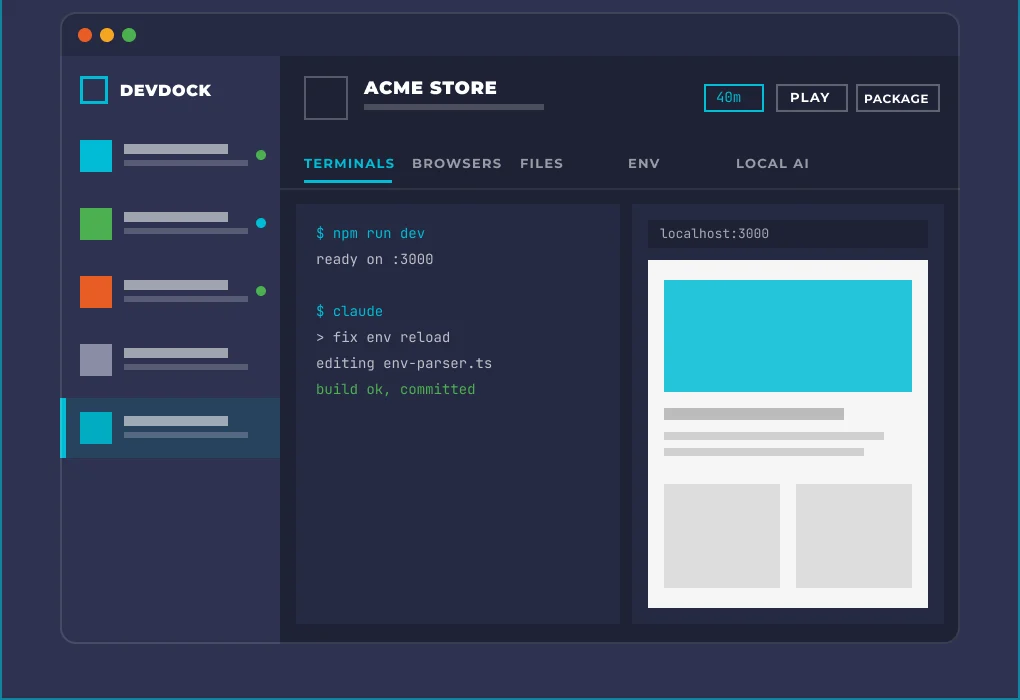
Task: Click the '$ claude' command line
Action: point(349,311)
